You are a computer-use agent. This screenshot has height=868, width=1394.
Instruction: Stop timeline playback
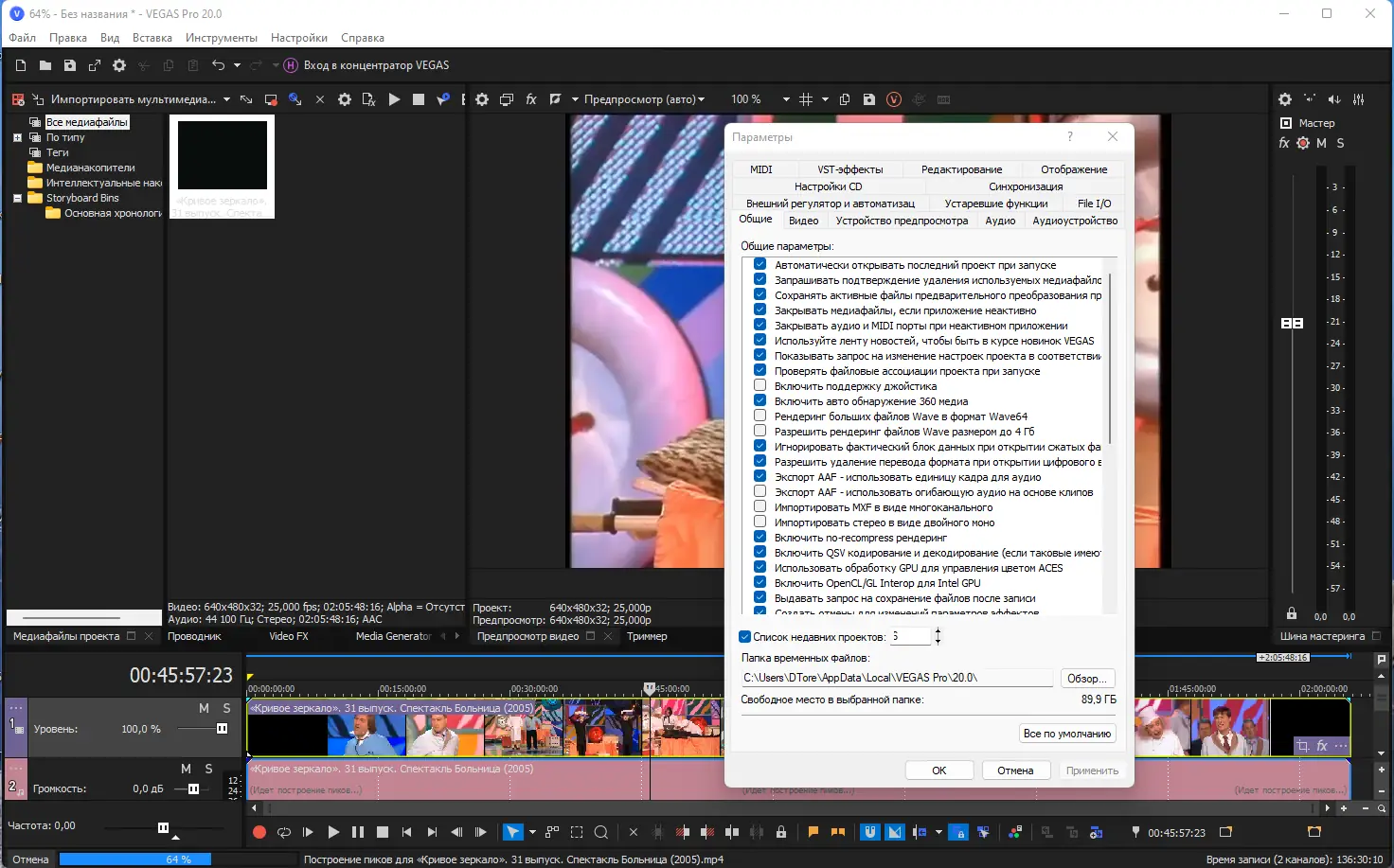pos(383,832)
